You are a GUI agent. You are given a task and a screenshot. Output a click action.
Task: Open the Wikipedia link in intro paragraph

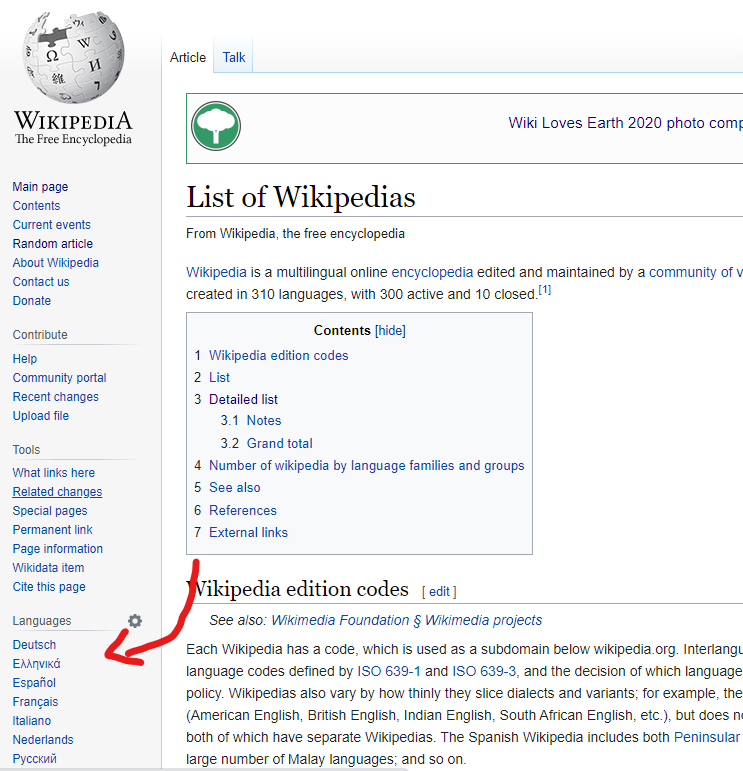216,272
